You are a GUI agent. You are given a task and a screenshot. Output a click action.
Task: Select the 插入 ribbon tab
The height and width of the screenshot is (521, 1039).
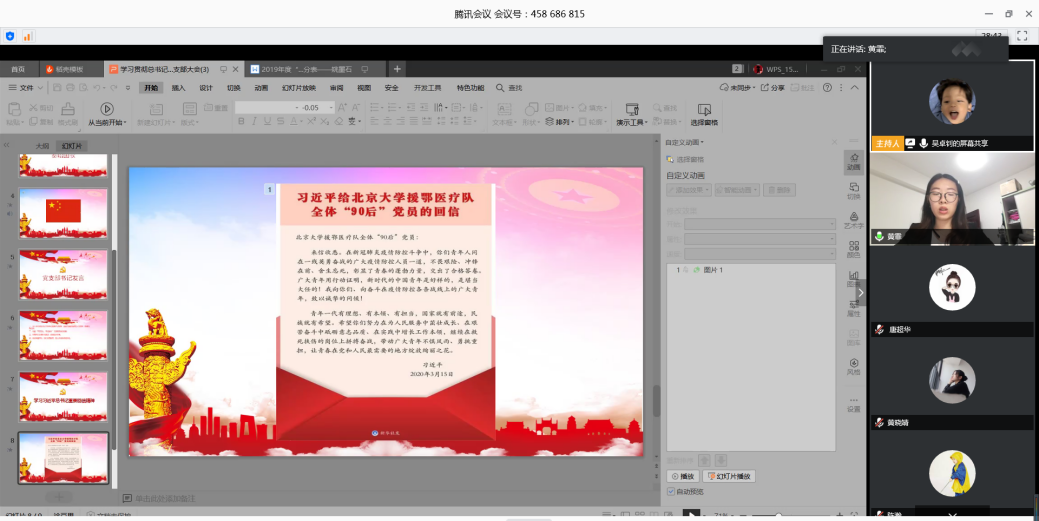pyautogui.click(x=178, y=87)
